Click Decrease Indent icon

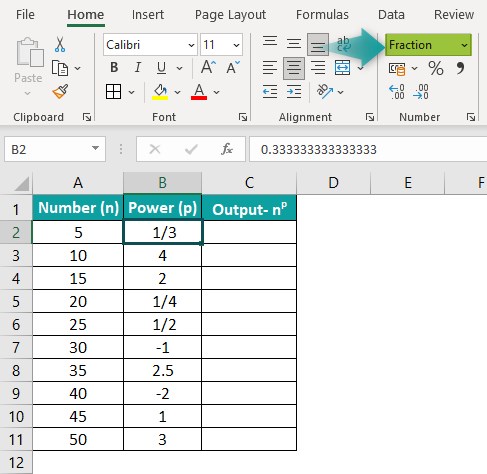(x=270, y=92)
